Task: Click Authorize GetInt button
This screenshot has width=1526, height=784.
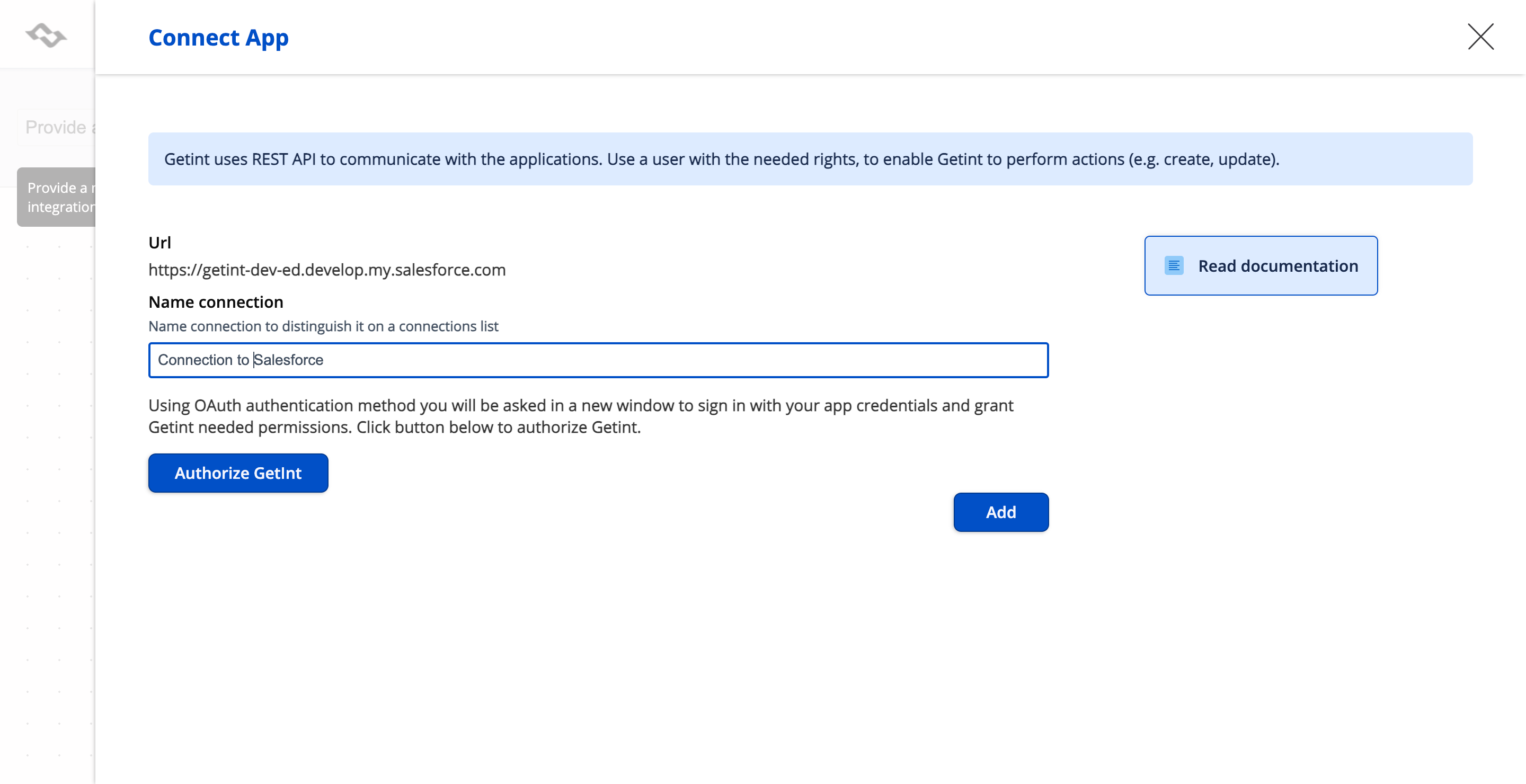Action: pos(238,473)
